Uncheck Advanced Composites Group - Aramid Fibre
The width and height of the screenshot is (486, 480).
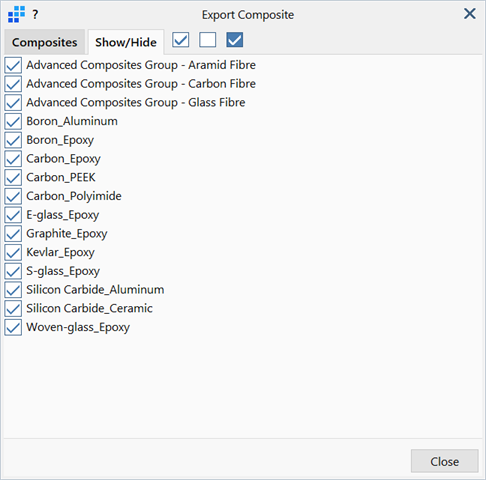point(13,65)
